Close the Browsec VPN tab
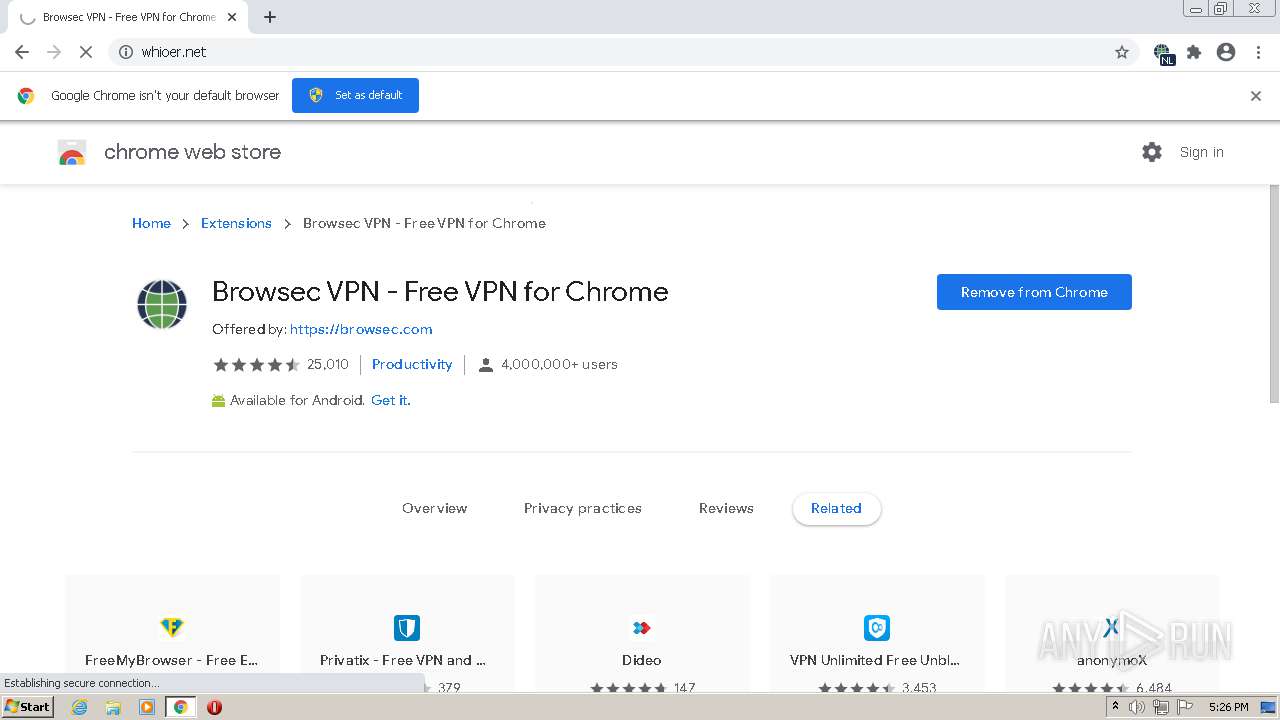The image size is (1280, 720). [x=232, y=17]
